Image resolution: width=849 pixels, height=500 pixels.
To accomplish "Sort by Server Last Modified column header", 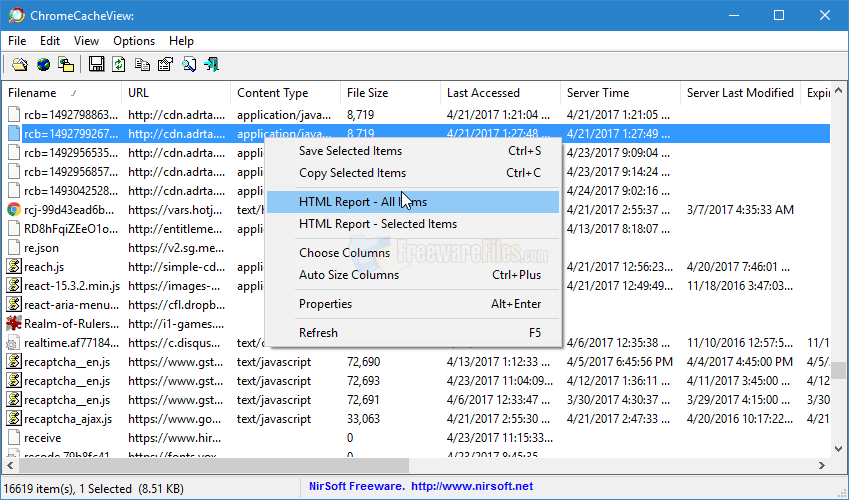I will 740,93.
